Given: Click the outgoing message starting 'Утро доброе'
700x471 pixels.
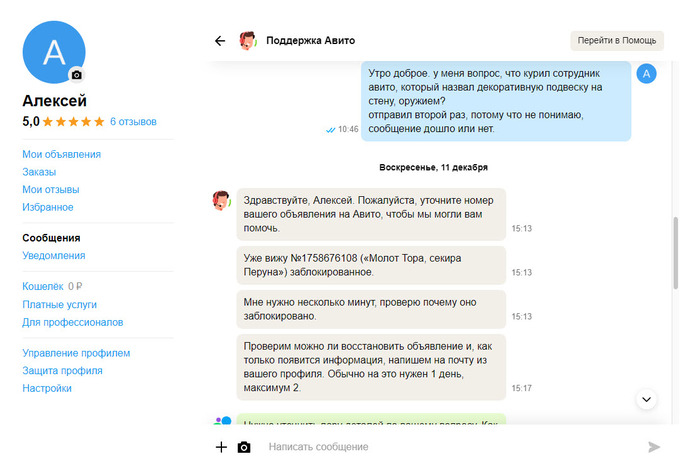Looking at the screenshot, I should pyautogui.click(x=496, y=101).
